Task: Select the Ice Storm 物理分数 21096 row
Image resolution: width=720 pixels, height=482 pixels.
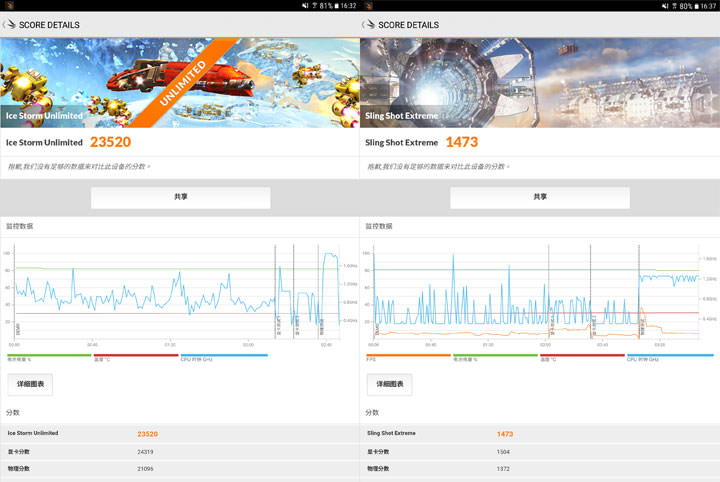Action: [180, 468]
